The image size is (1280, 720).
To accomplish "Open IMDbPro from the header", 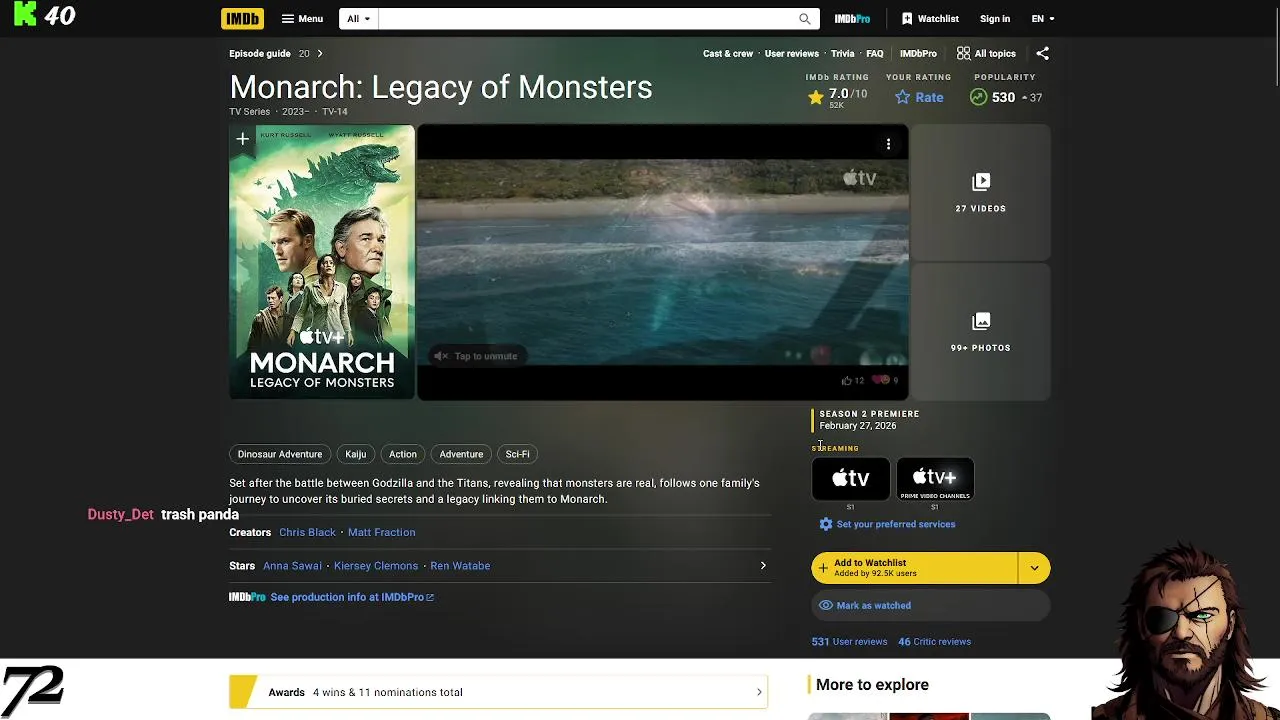I will 852,18.
